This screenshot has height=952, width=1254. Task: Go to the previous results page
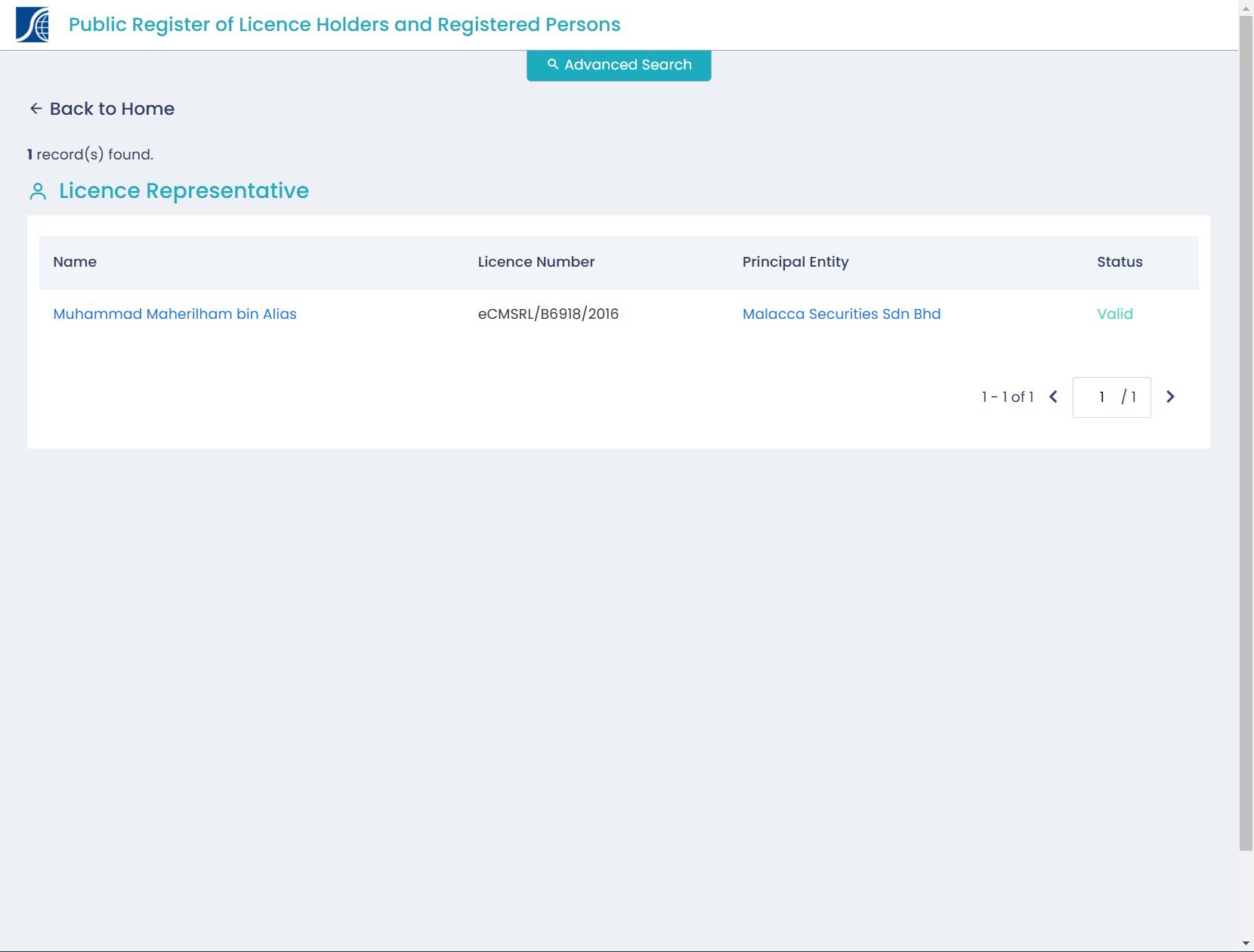coord(1053,397)
